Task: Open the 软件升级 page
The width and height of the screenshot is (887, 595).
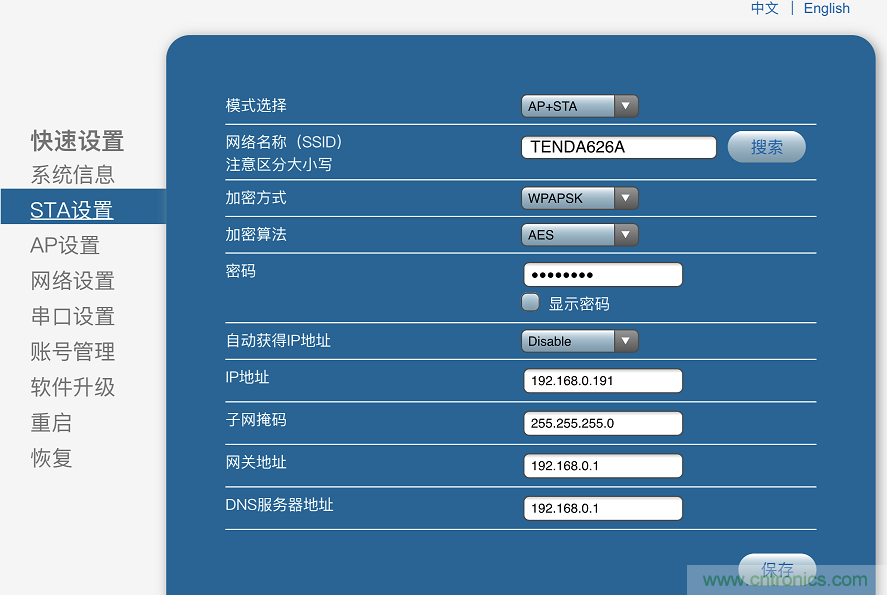Action: coord(72,387)
